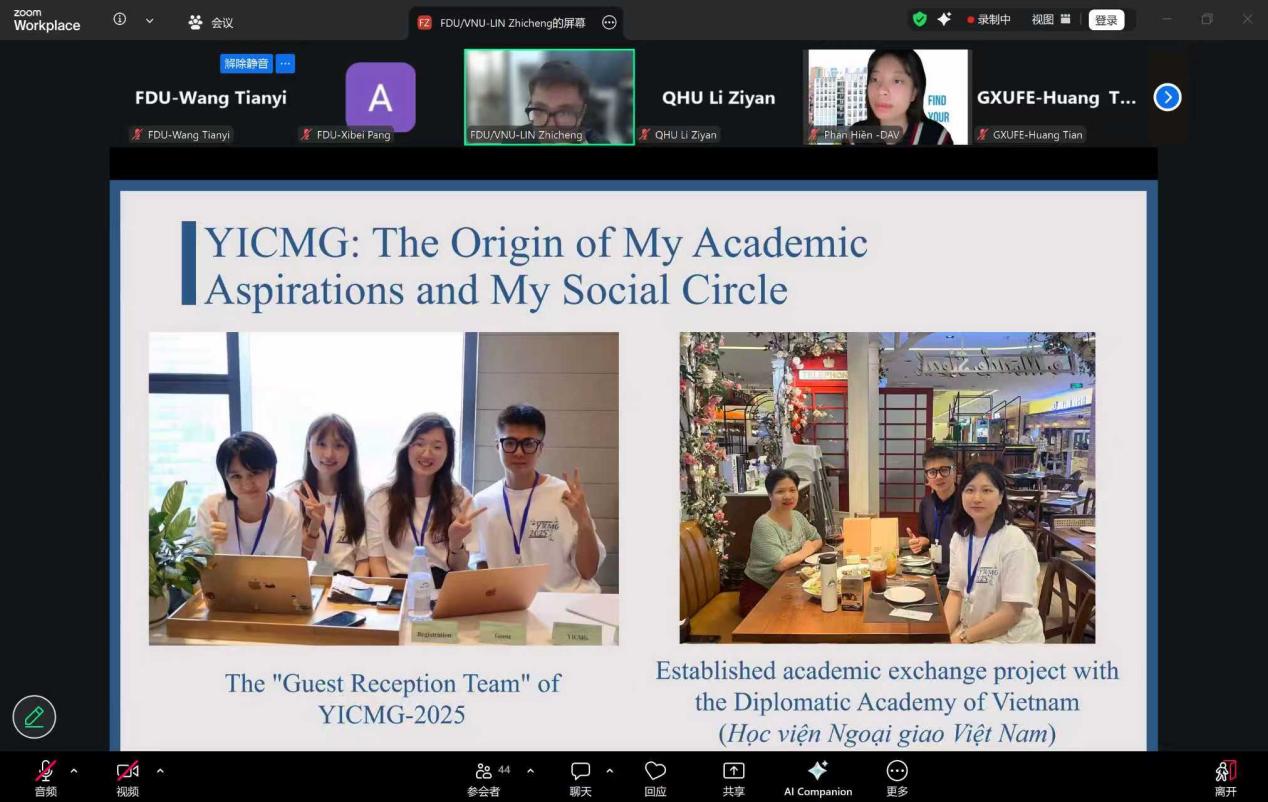Click the 登录 sign in button
The image size is (1268, 802).
coord(1106,20)
